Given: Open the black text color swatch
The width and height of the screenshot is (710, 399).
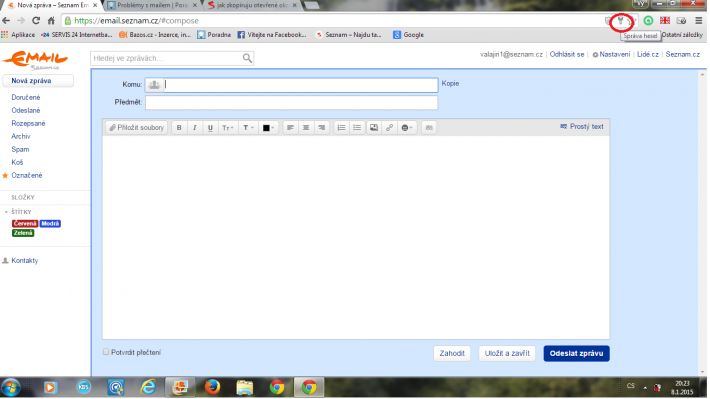Looking at the screenshot, I should tap(268, 128).
